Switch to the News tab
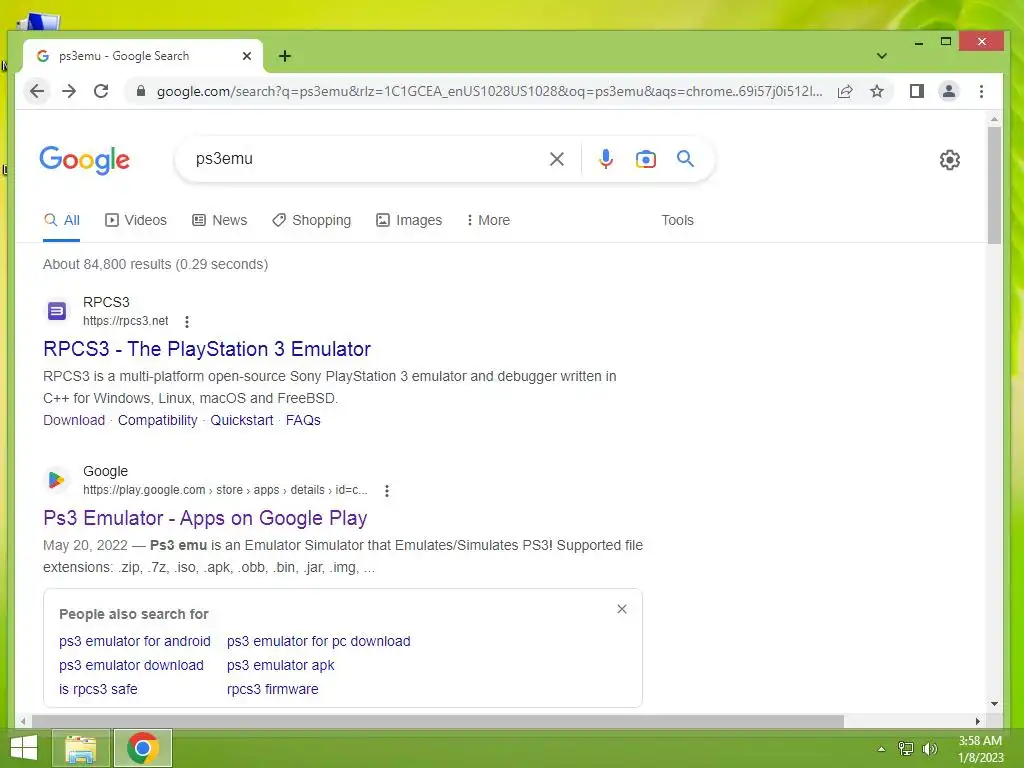Screen dimensions: 1024x768 click(219, 221)
